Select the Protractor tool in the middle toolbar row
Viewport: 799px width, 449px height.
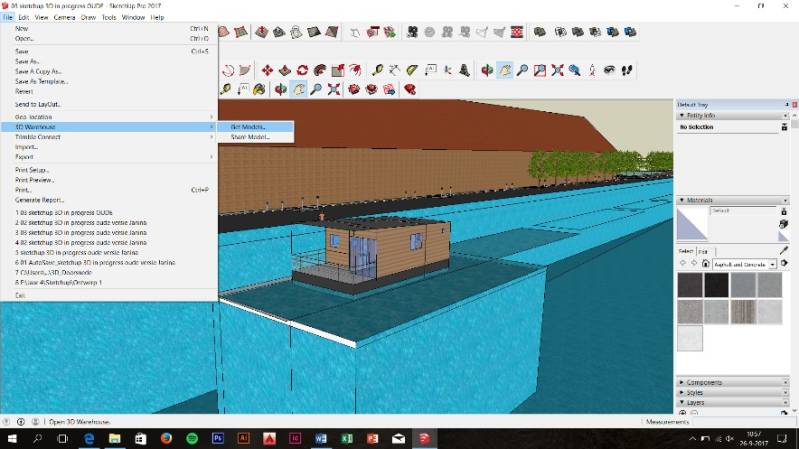412,70
